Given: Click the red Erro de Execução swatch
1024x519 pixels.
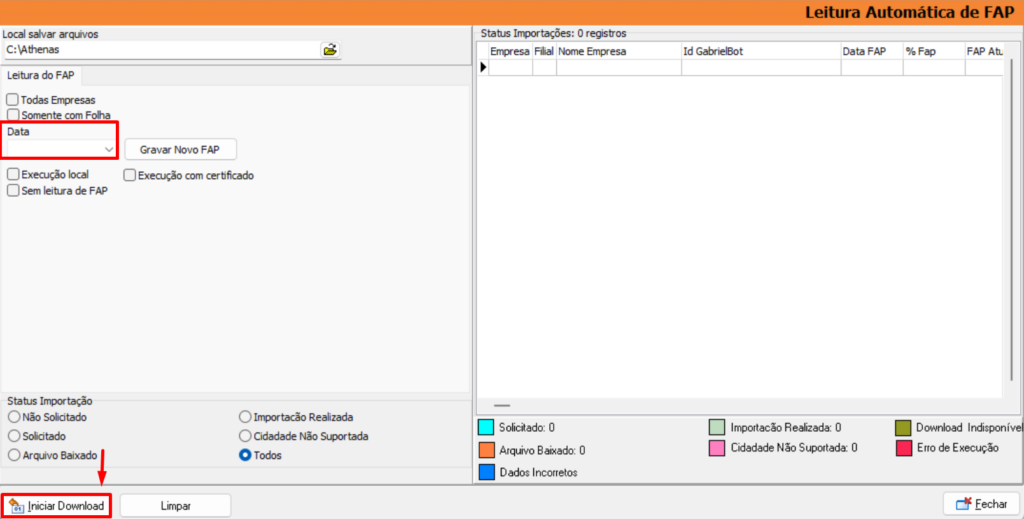Looking at the screenshot, I should (x=905, y=448).
